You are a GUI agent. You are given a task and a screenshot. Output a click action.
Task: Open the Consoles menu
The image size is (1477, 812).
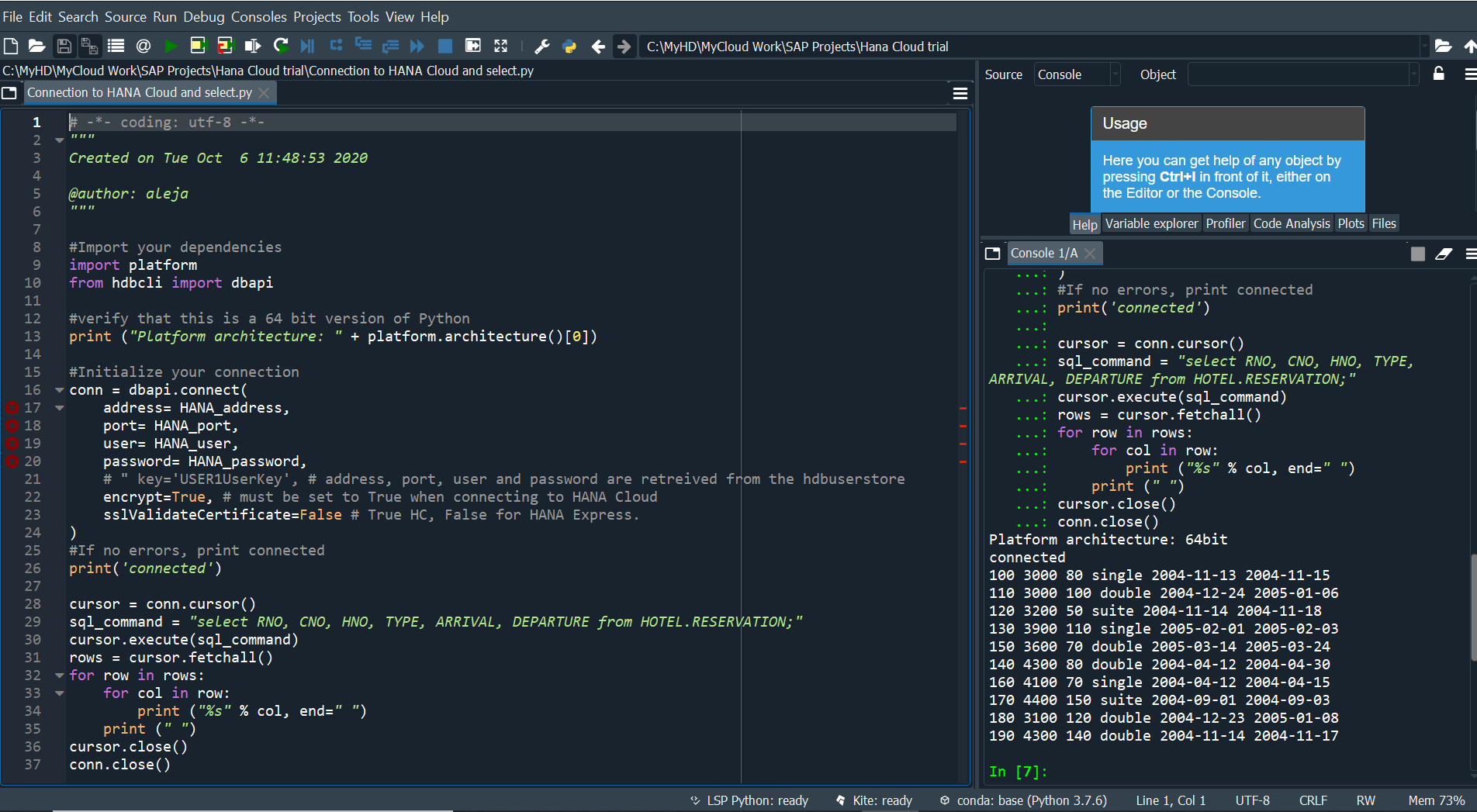pos(259,16)
